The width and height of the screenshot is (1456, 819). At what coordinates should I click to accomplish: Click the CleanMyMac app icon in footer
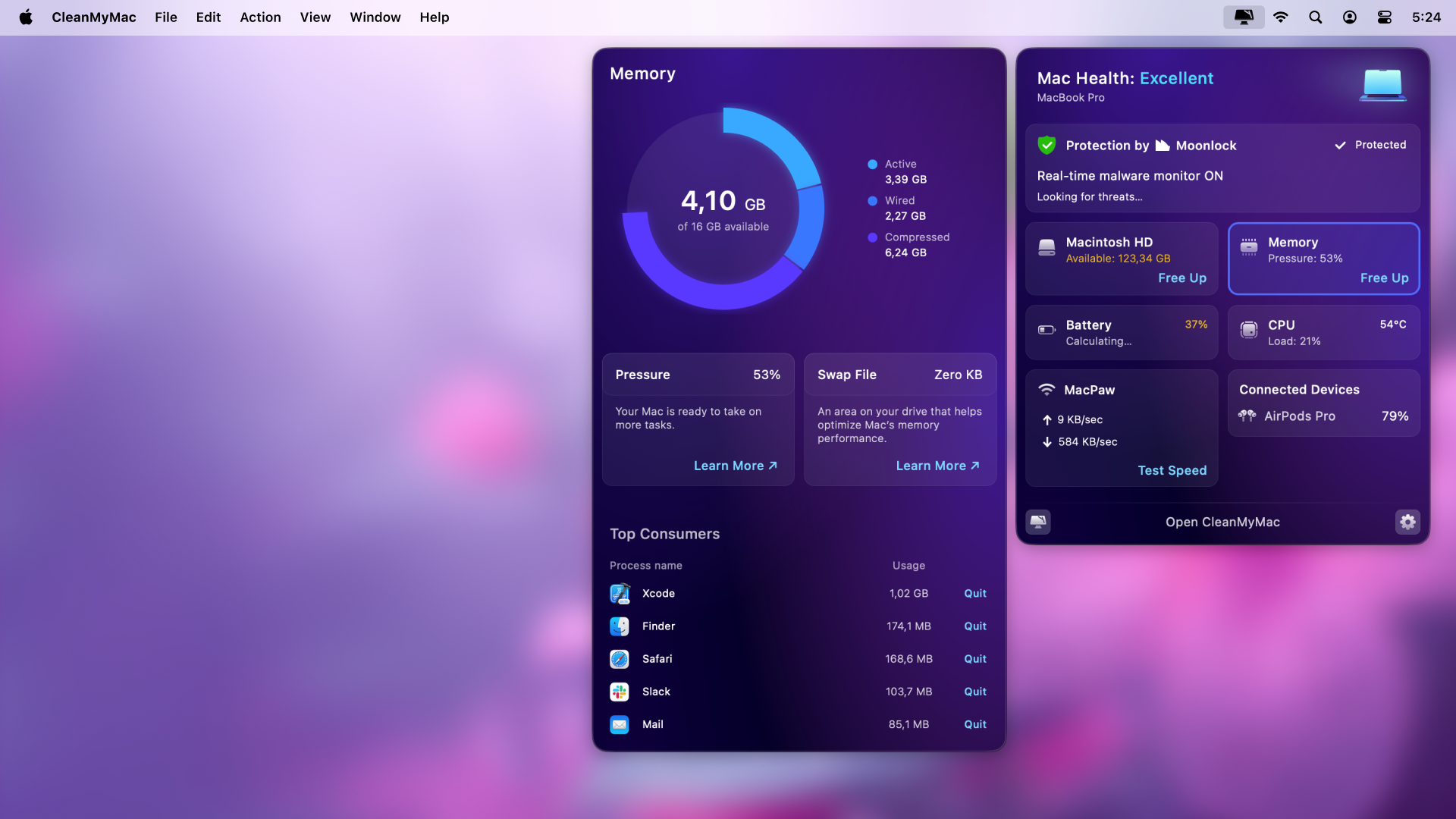click(x=1038, y=522)
